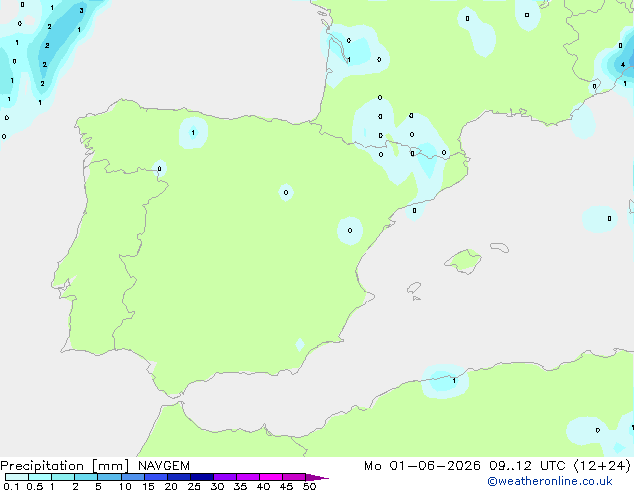Click the 'Precipitation' title word
The height and width of the screenshot is (490, 634).
[42, 466]
